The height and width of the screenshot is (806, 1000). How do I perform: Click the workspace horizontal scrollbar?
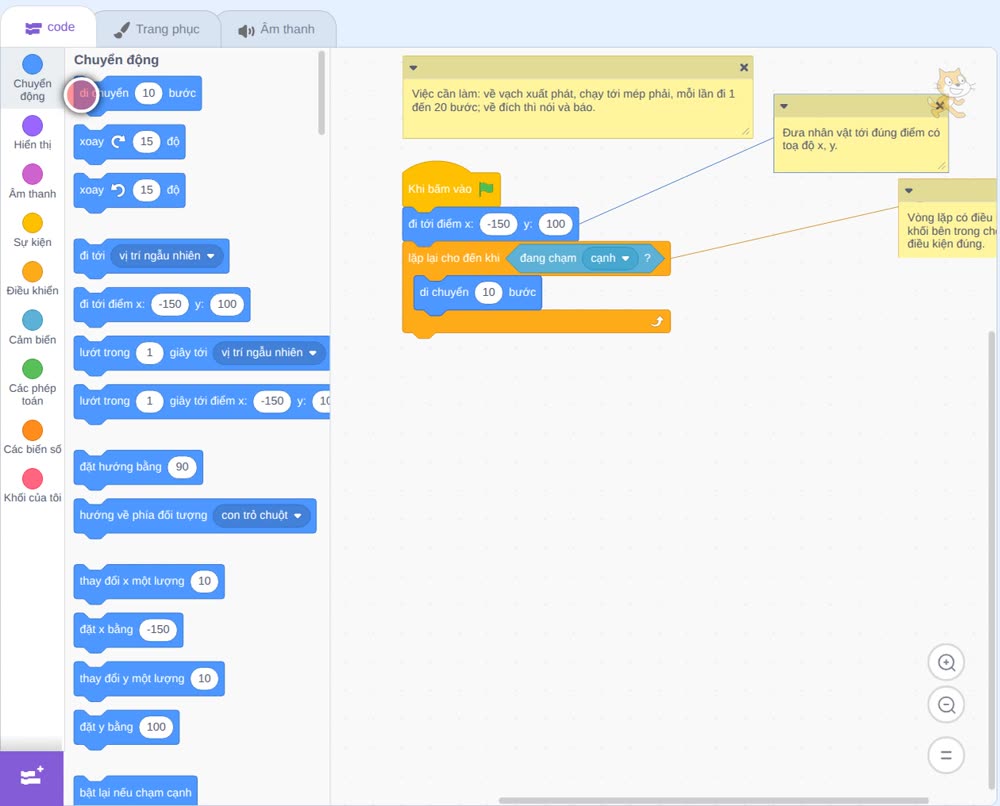(713, 800)
